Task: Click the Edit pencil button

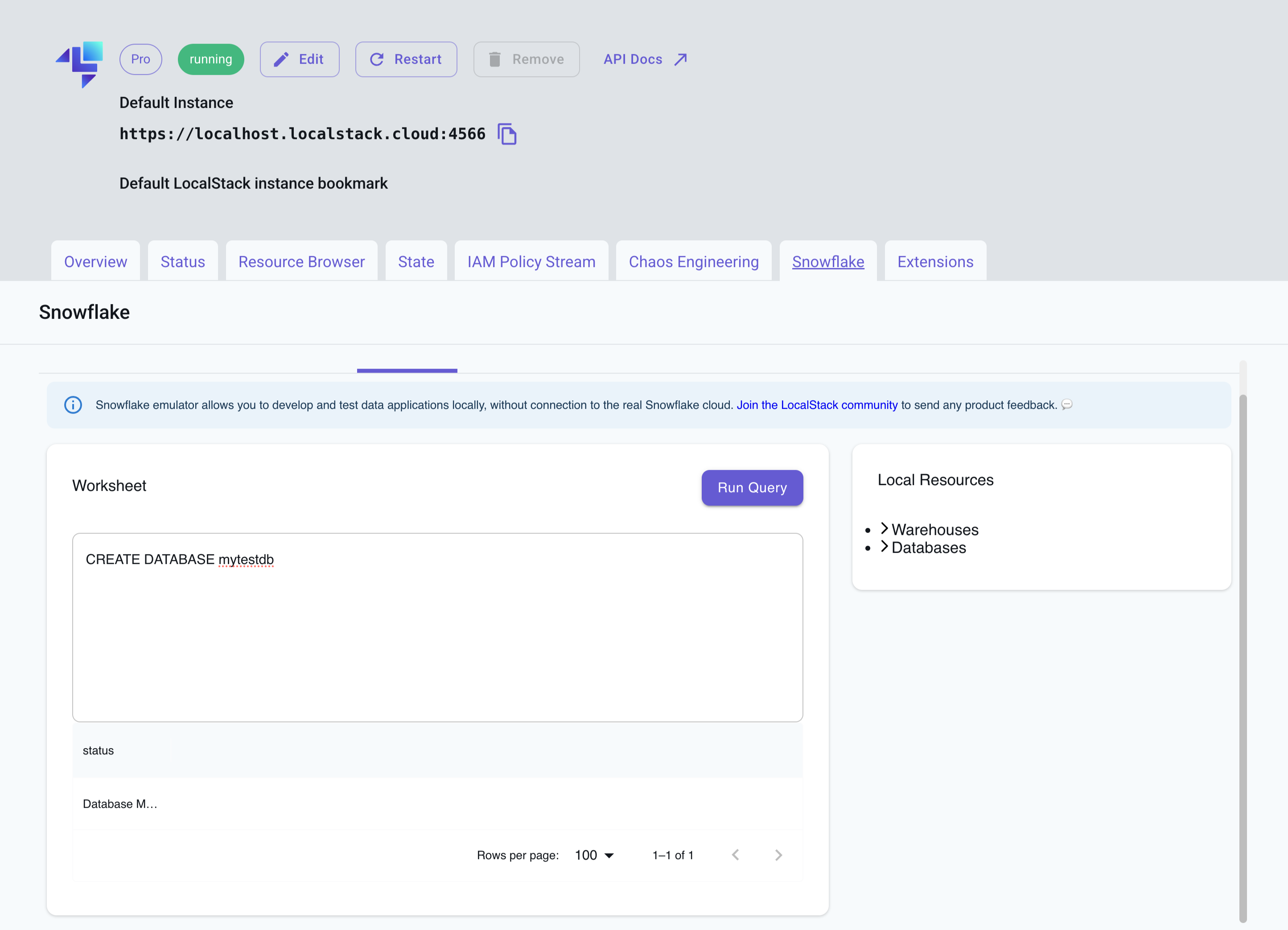Action: pos(299,59)
